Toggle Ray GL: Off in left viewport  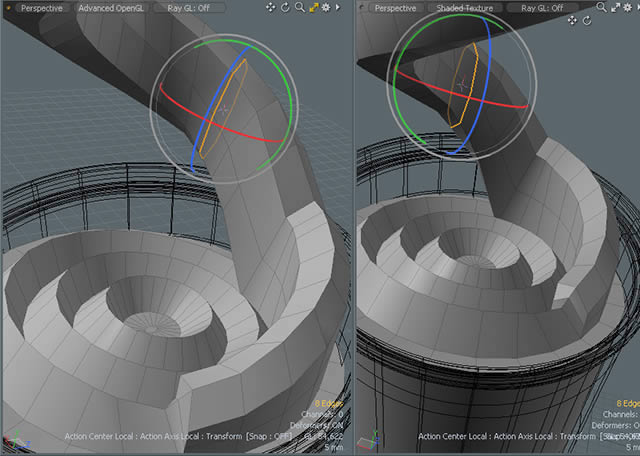189,8
